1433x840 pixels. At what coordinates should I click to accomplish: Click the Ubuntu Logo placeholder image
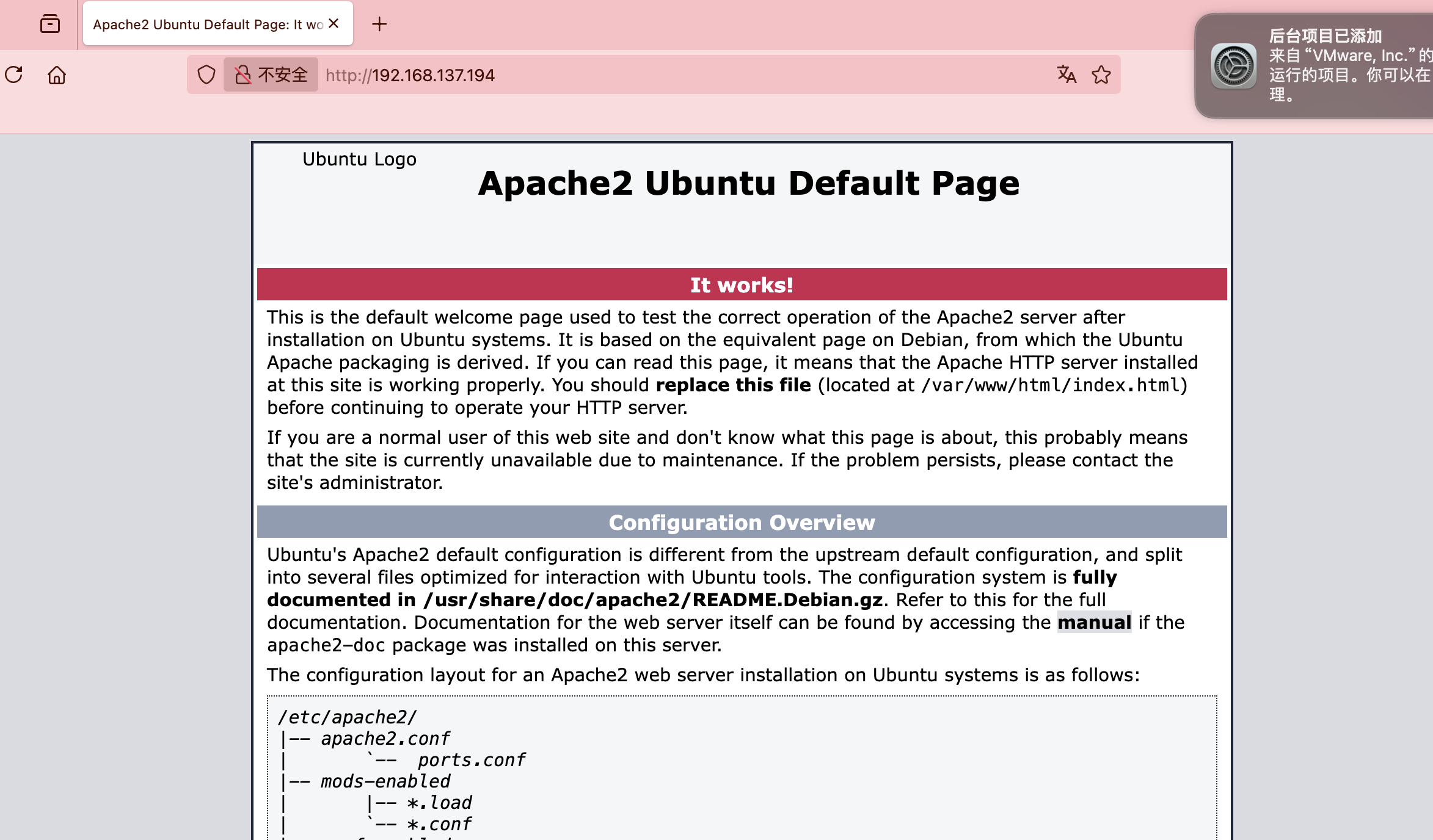click(359, 159)
